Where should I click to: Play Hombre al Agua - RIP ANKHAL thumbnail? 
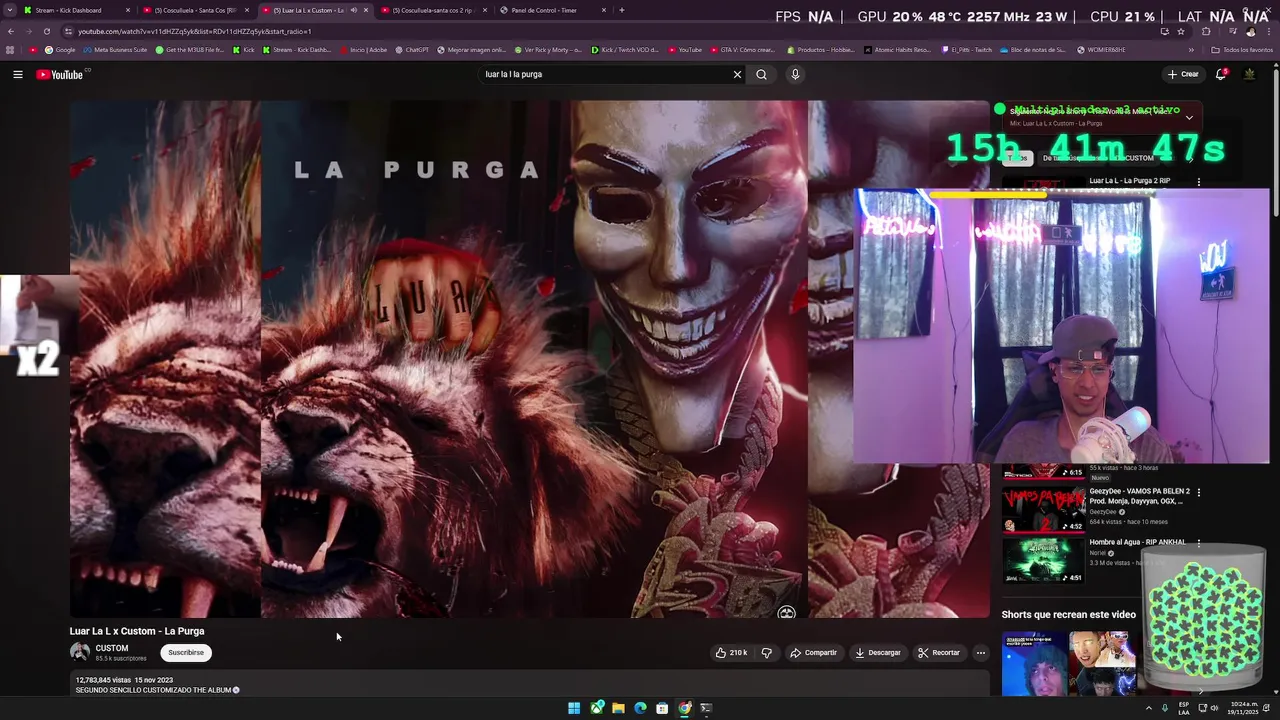(1043, 560)
